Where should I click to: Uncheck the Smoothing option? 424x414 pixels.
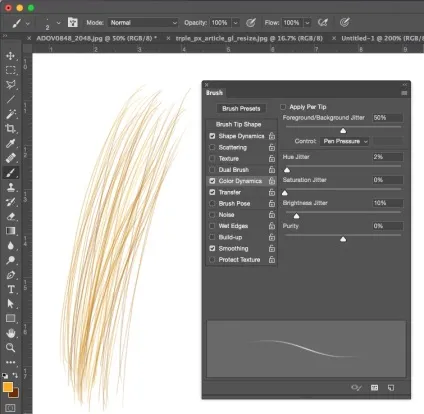212,248
